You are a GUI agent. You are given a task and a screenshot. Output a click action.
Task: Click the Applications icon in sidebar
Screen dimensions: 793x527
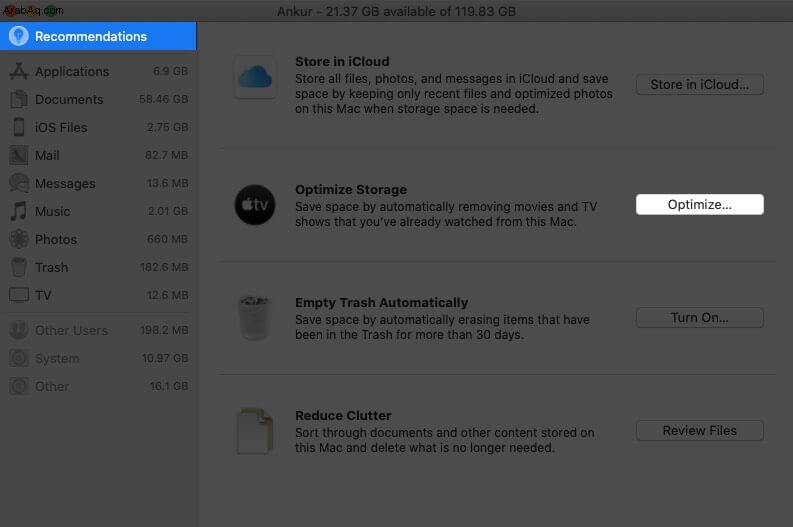click(x=19, y=71)
